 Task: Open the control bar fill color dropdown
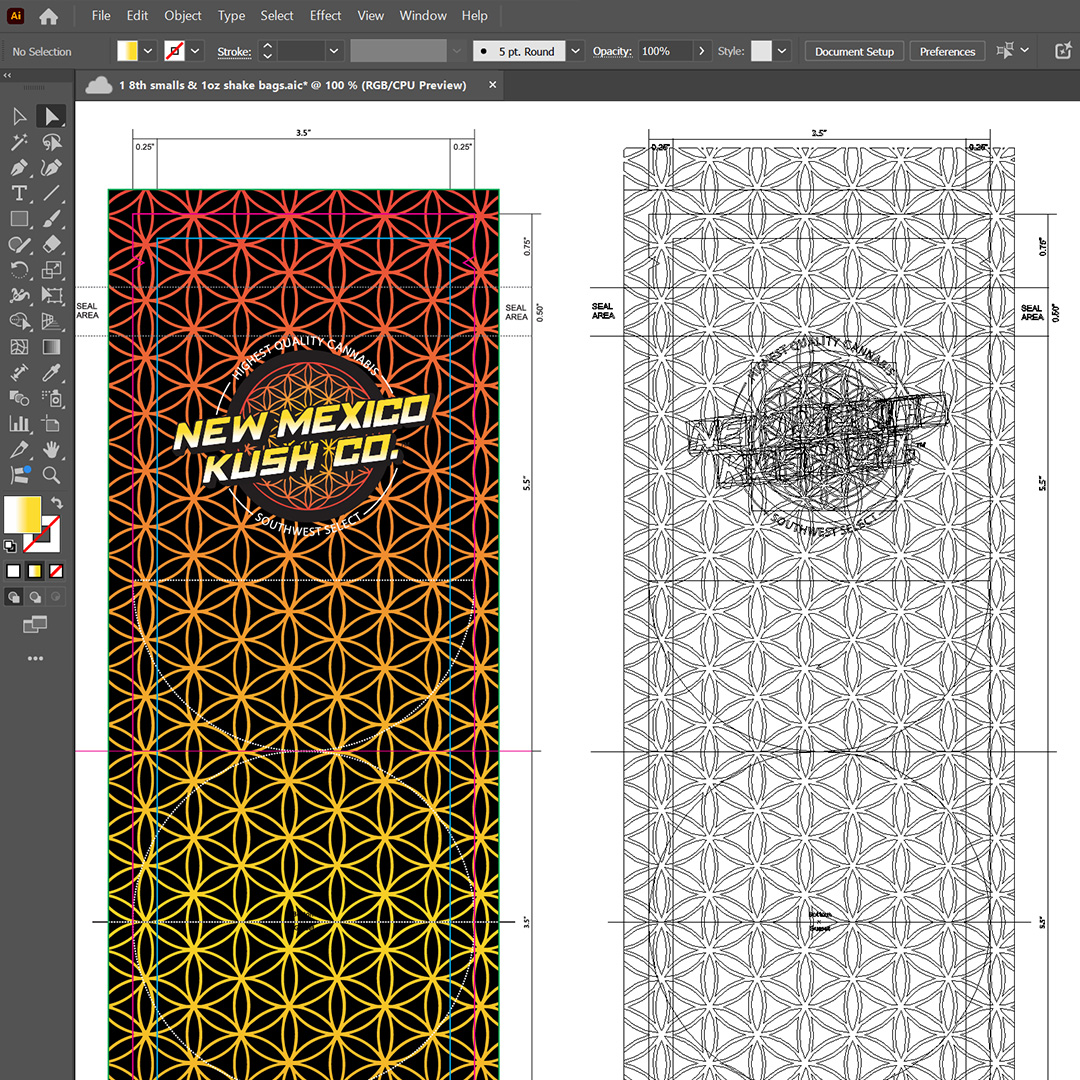(148, 51)
